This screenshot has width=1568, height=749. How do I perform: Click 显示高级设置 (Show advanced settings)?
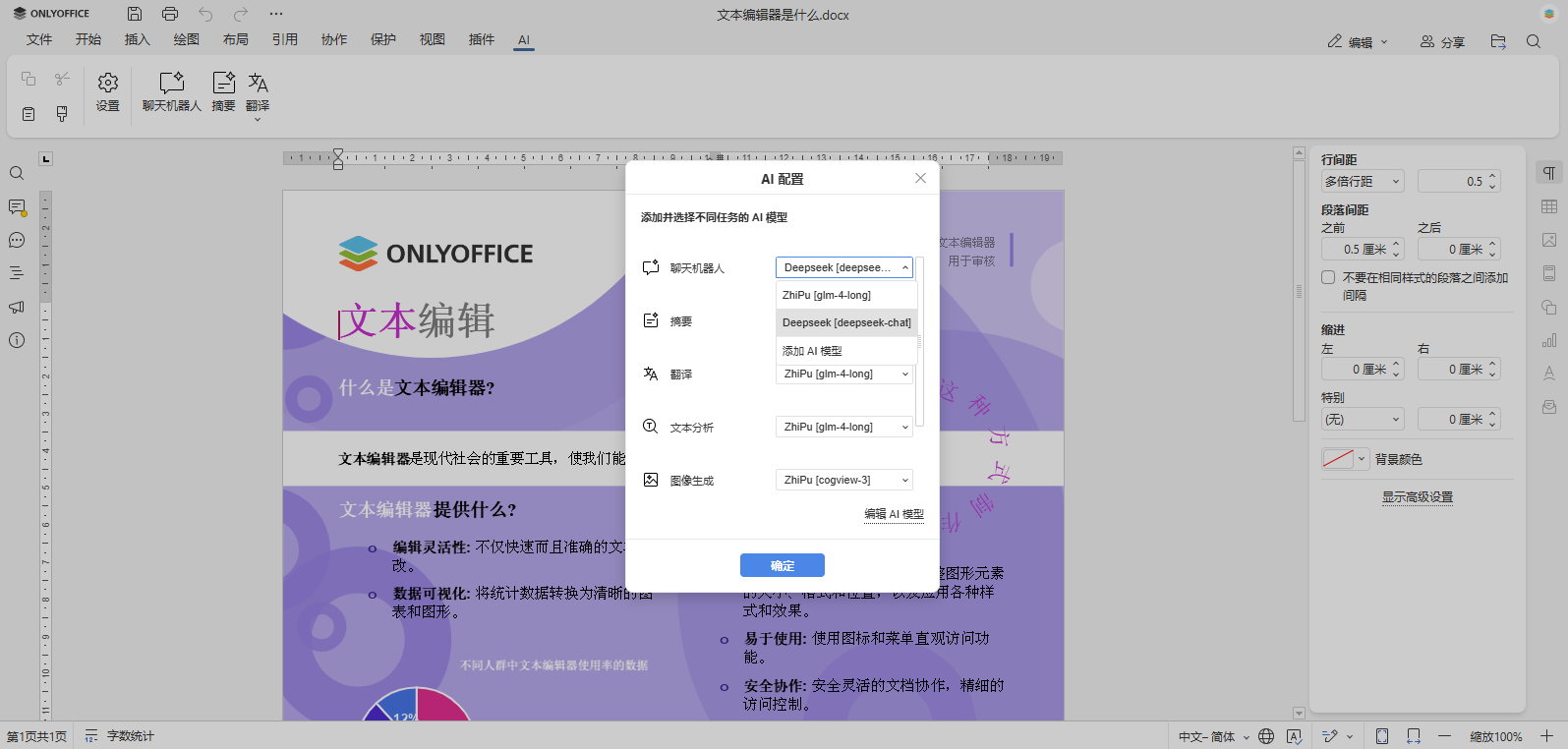tap(1417, 497)
